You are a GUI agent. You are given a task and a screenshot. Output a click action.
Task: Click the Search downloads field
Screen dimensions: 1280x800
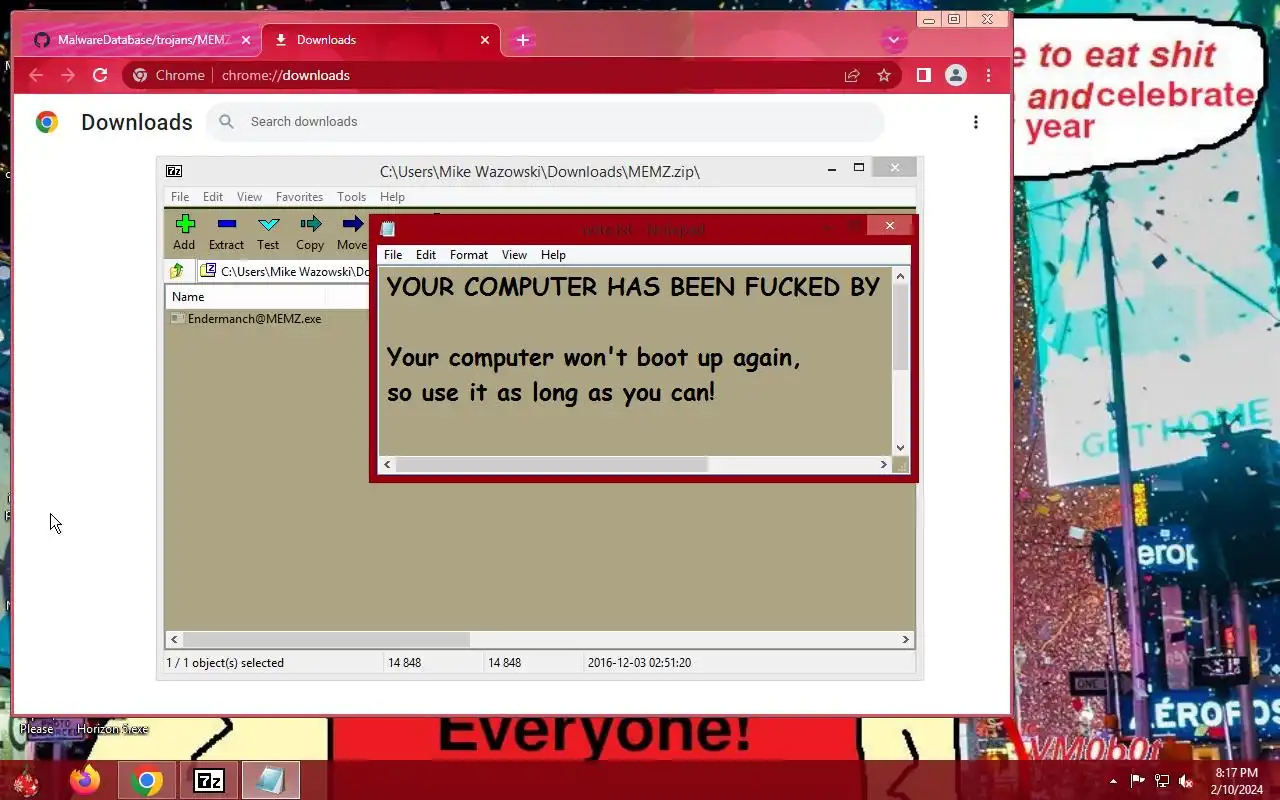click(x=546, y=122)
